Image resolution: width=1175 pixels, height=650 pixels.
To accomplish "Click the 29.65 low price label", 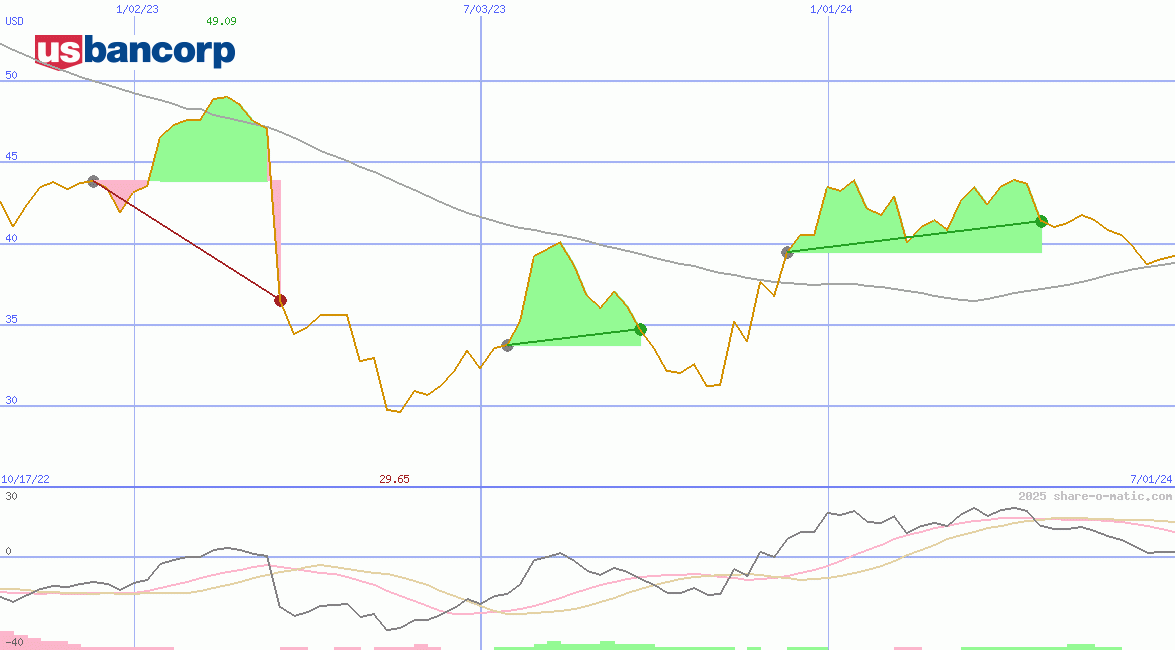I will coord(394,479).
